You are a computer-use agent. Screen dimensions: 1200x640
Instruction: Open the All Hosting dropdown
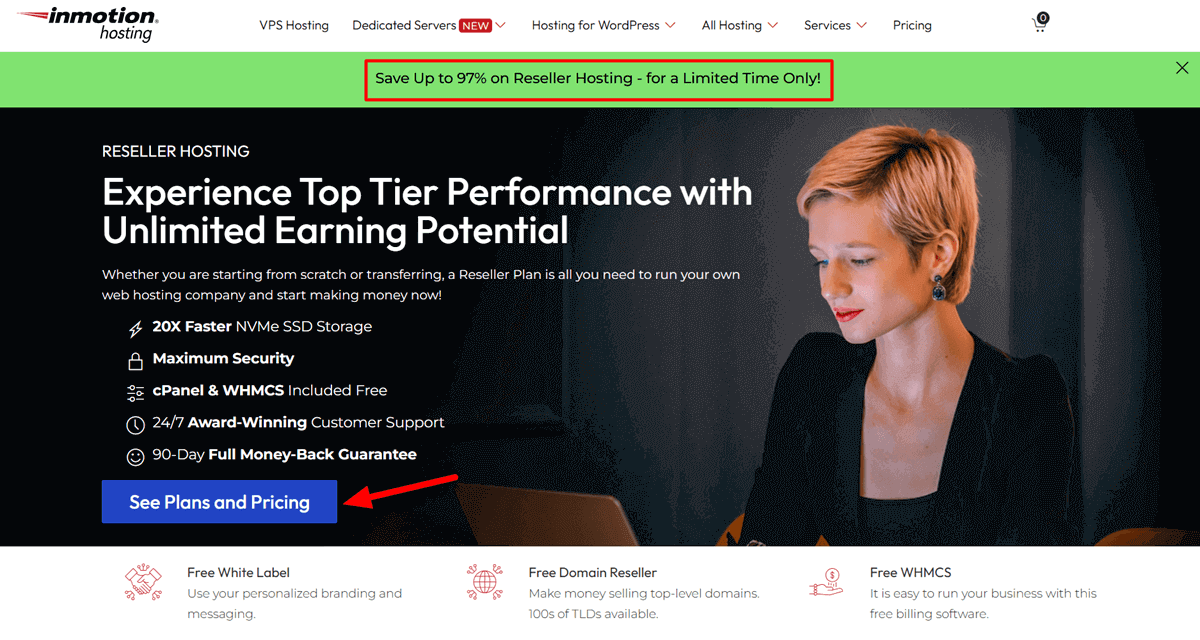click(739, 25)
